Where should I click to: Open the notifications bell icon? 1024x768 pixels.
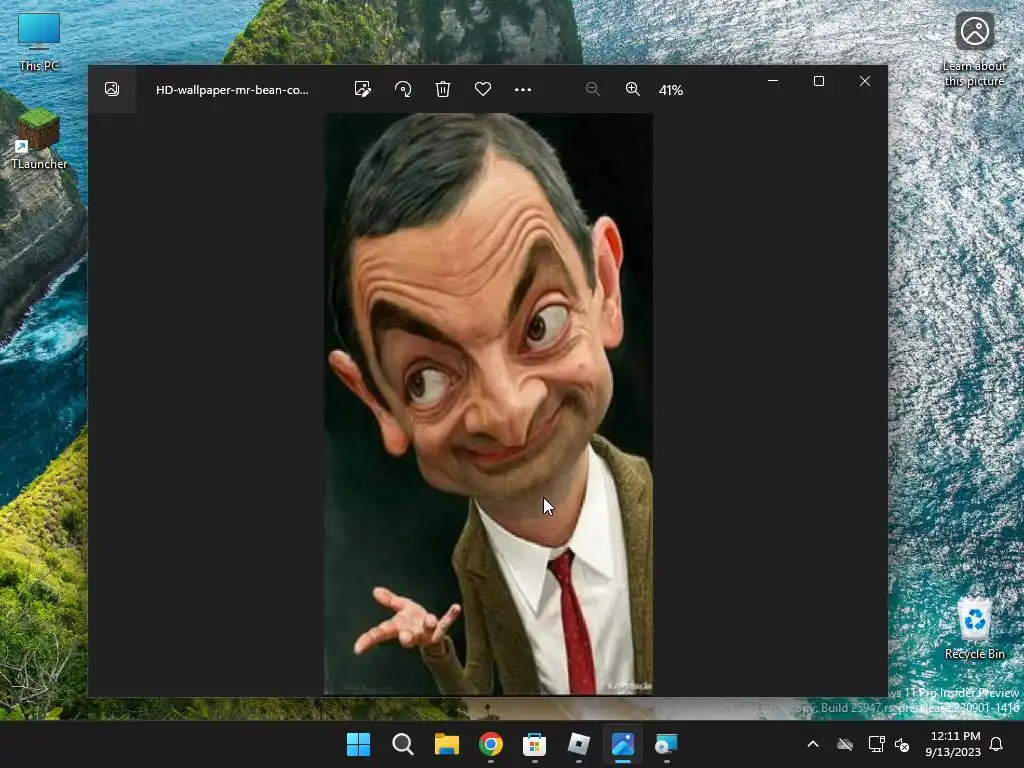coord(996,744)
